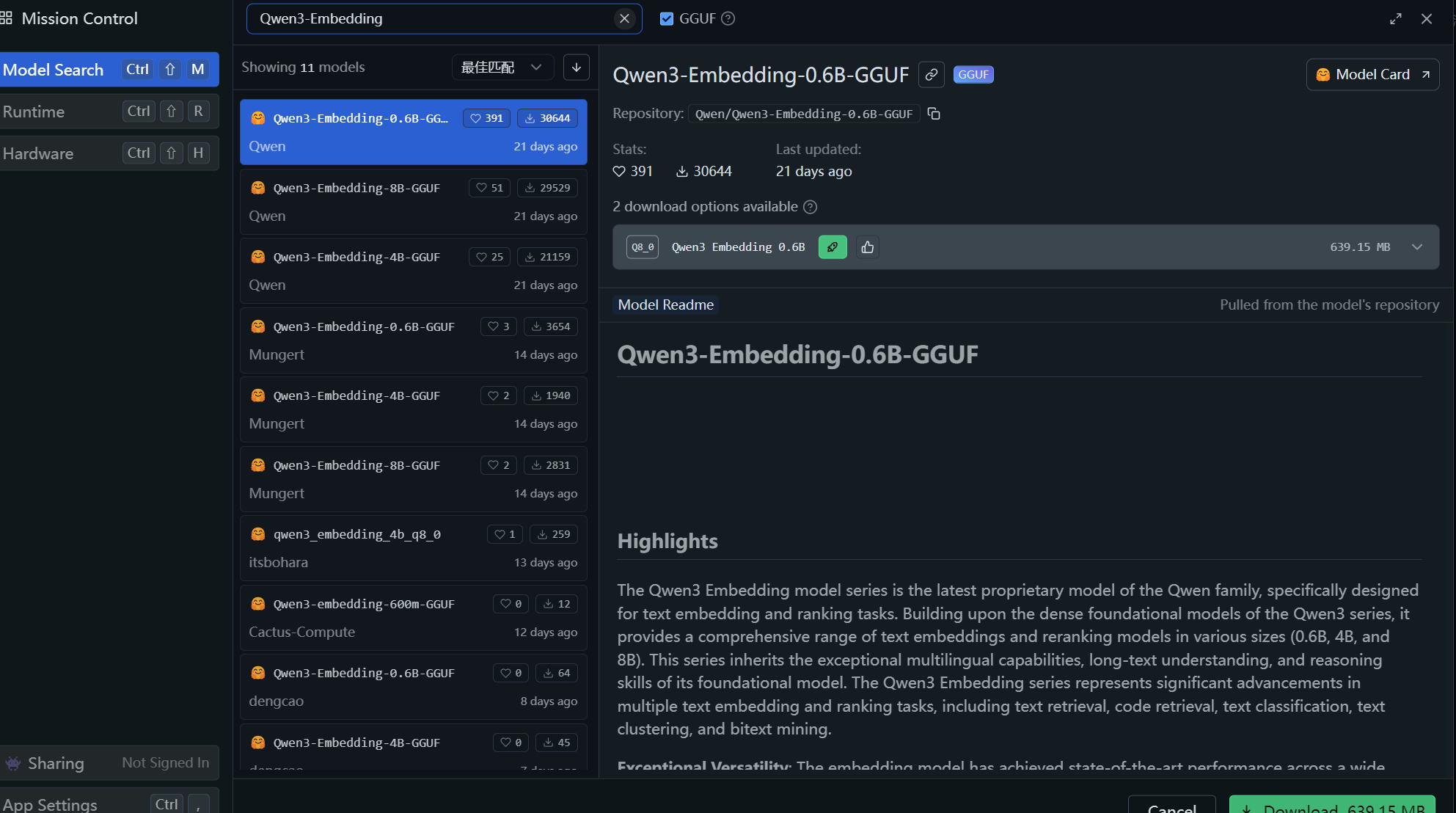The image size is (1456, 813).
Task: Click the Model Readme label
Action: click(665, 305)
